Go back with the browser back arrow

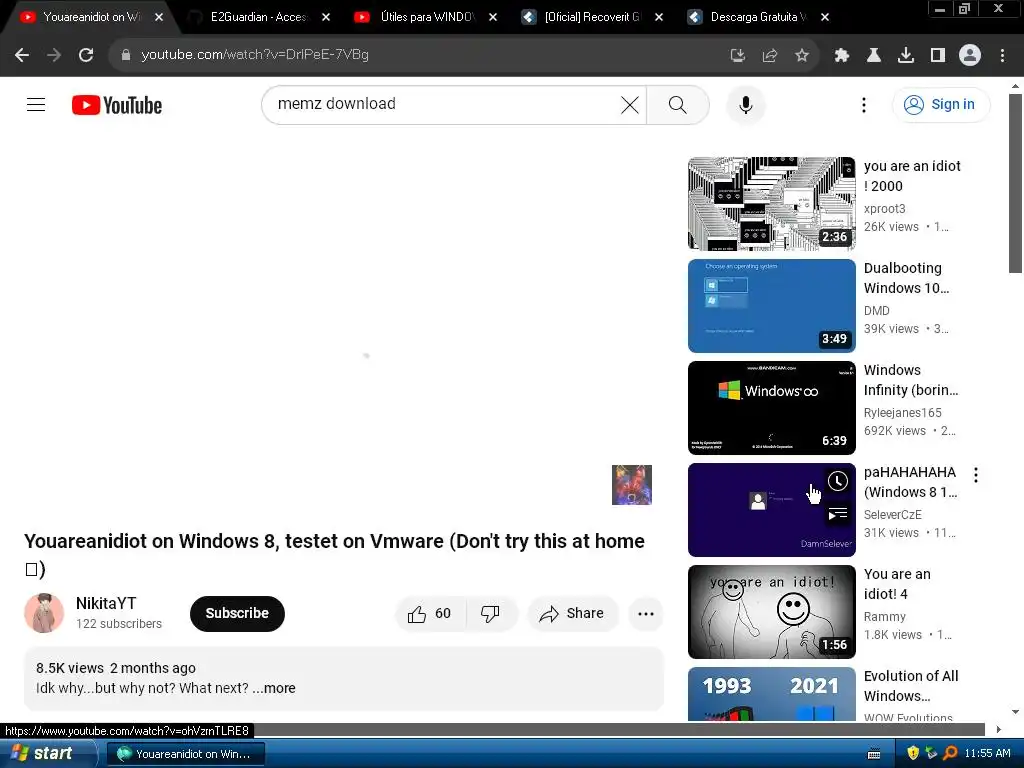coord(22,56)
